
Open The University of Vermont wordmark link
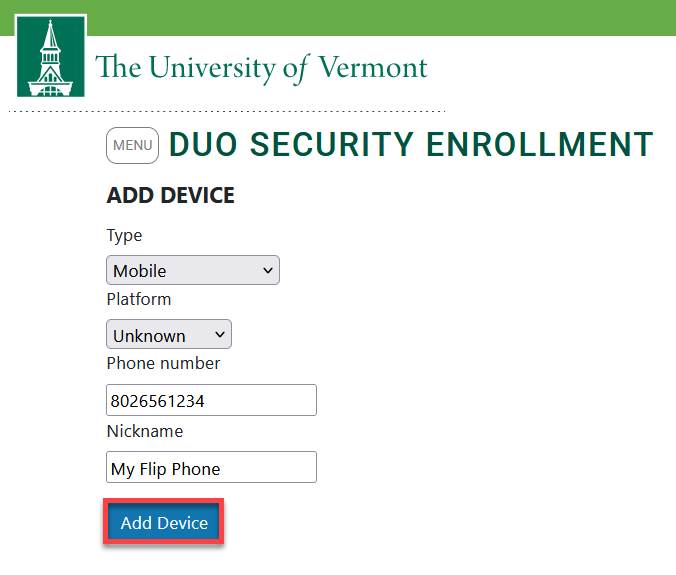[261, 68]
